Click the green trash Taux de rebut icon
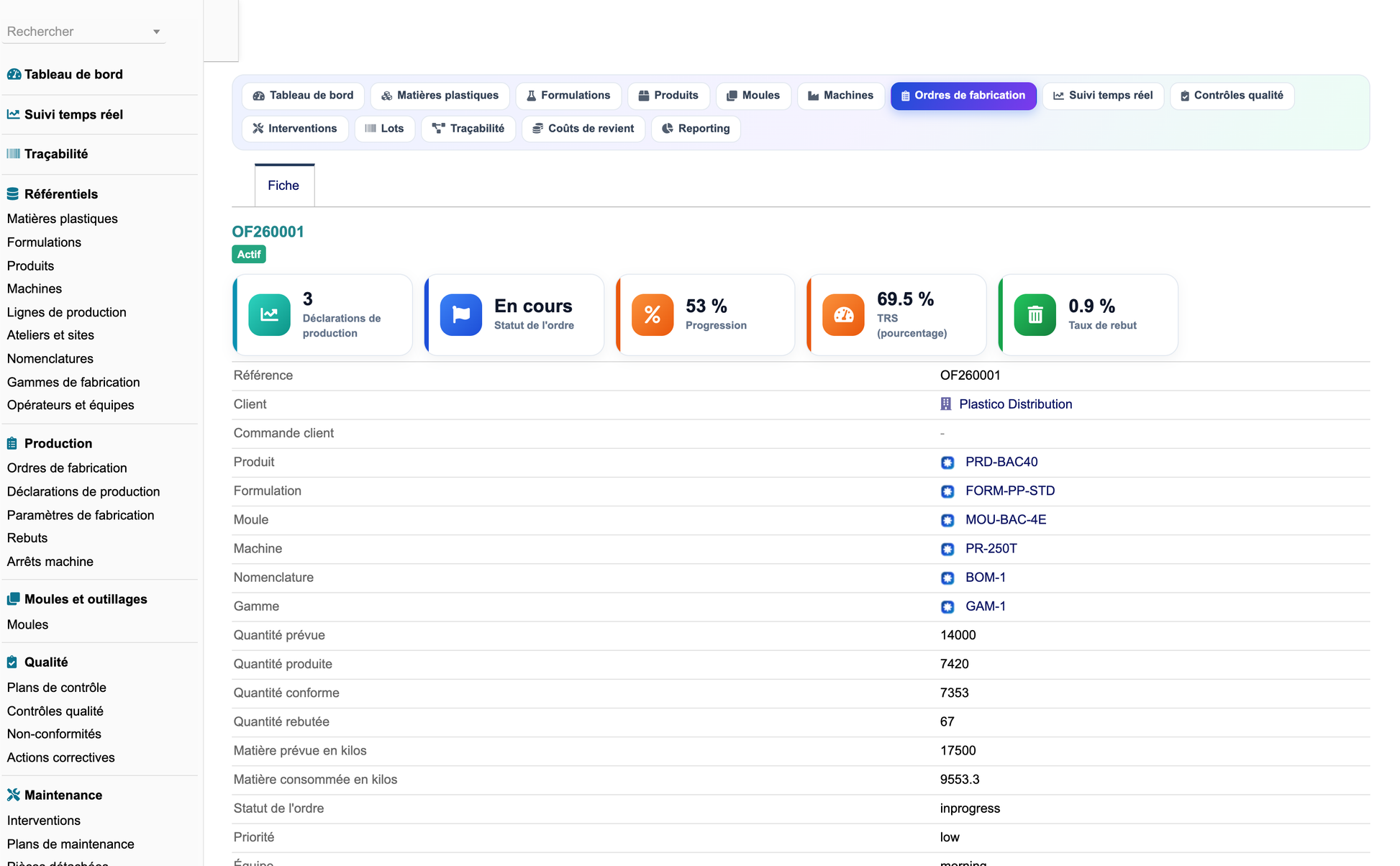Viewport: 1400px width, 866px height. 1035,314
